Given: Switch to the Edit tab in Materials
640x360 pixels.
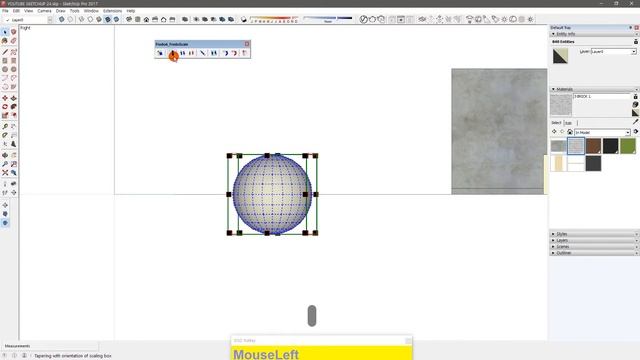Looking at the screenshot, I should 568,123.
